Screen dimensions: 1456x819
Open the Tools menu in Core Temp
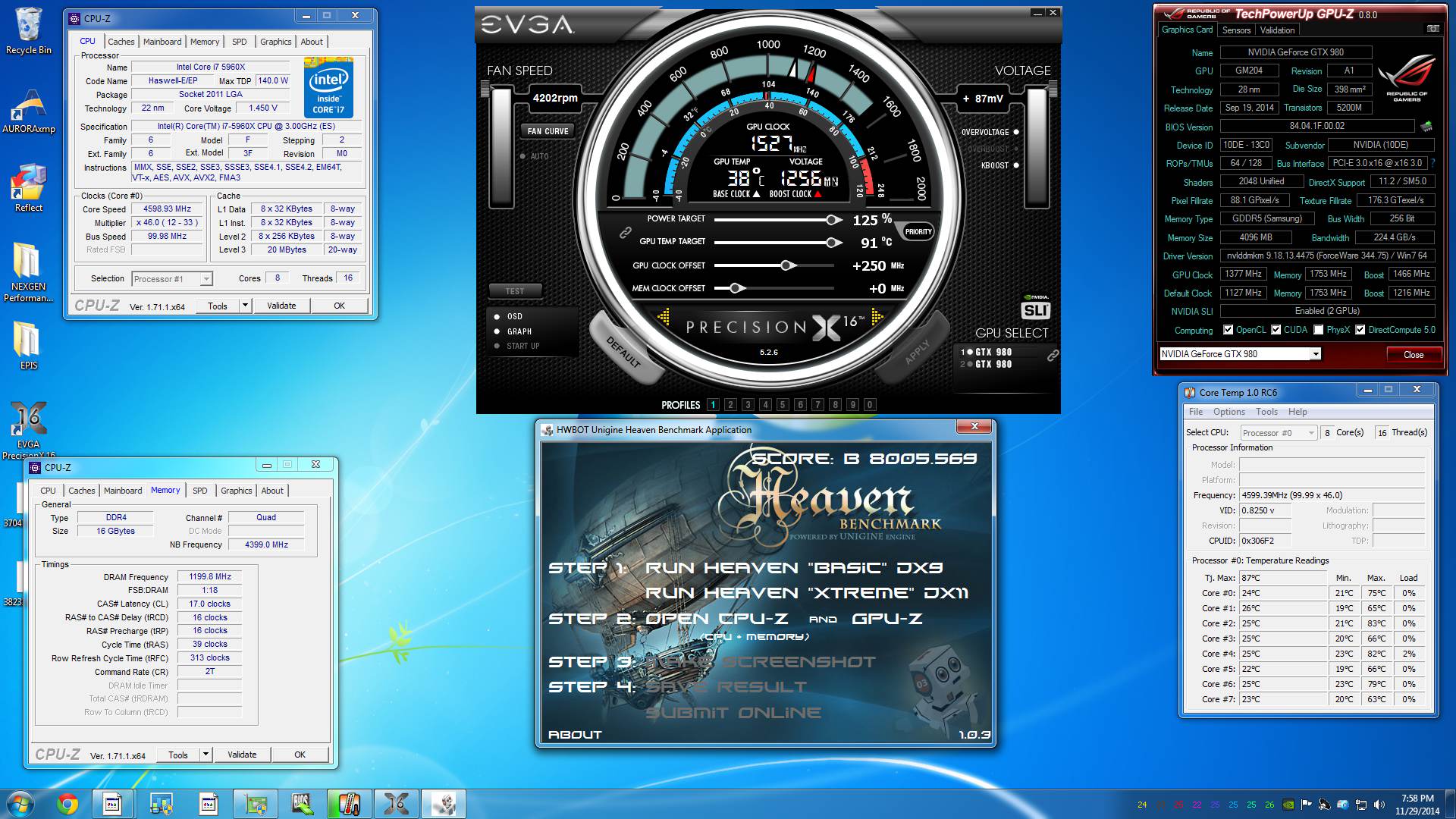(1266, 412)
